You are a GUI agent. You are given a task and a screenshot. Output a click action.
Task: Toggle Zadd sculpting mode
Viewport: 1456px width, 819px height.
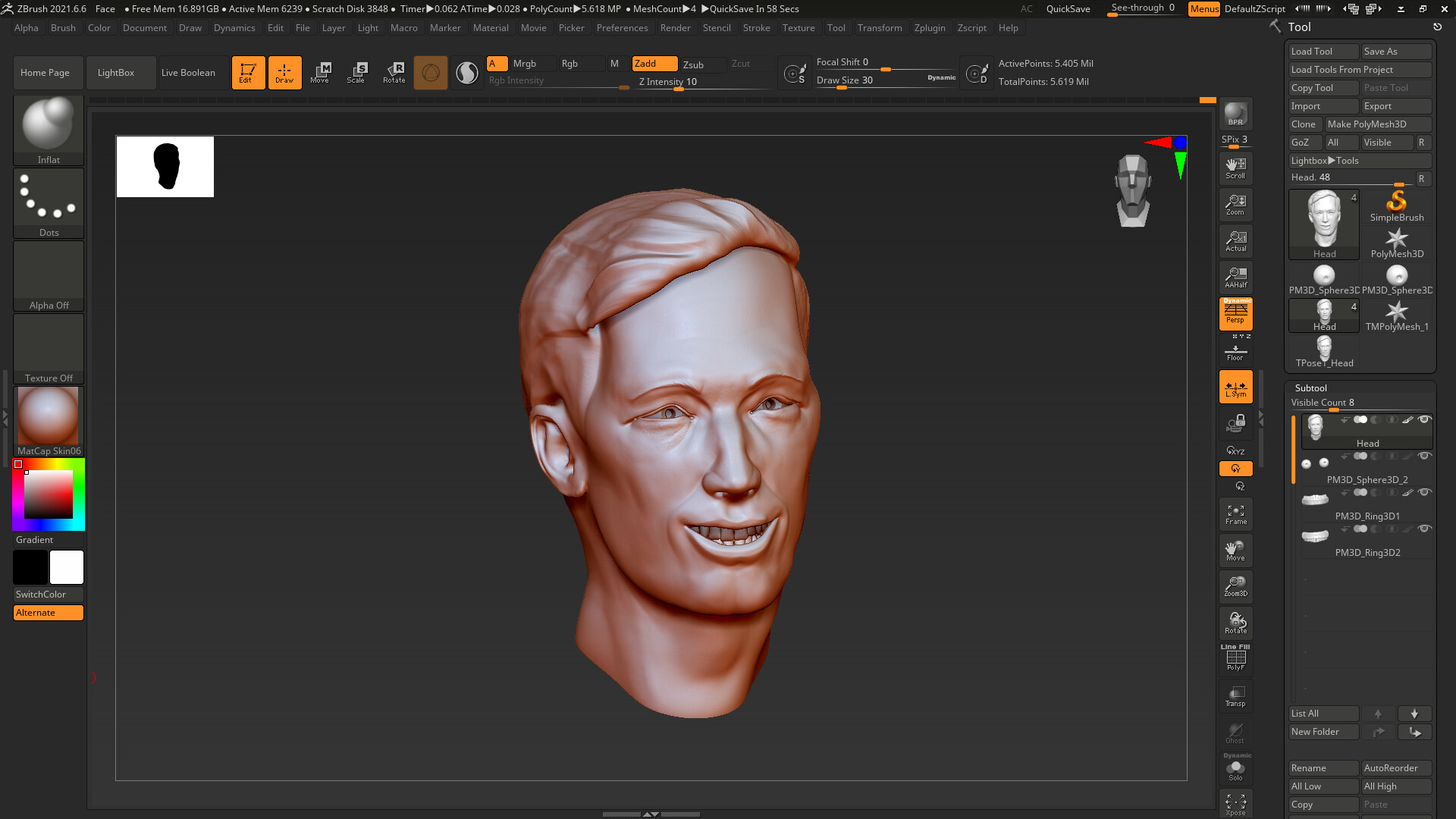click(x=654, y=64)
